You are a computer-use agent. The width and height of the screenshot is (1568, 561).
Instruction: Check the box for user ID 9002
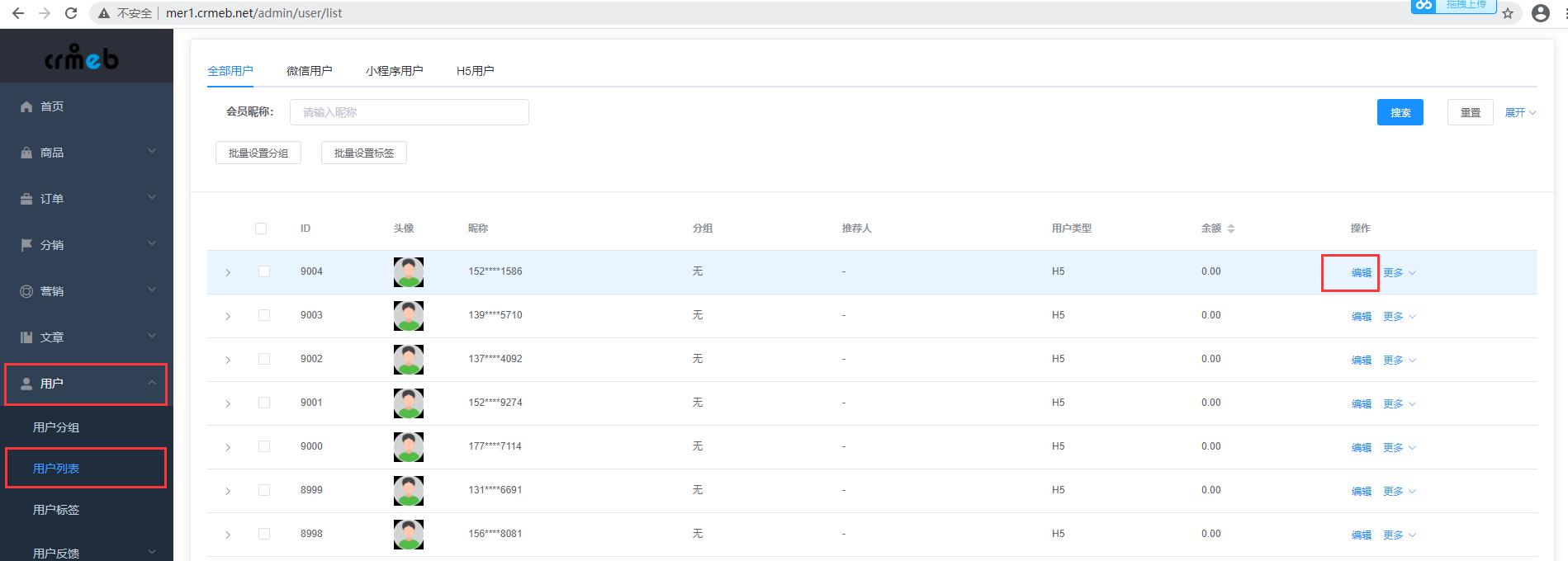(264, 359)
